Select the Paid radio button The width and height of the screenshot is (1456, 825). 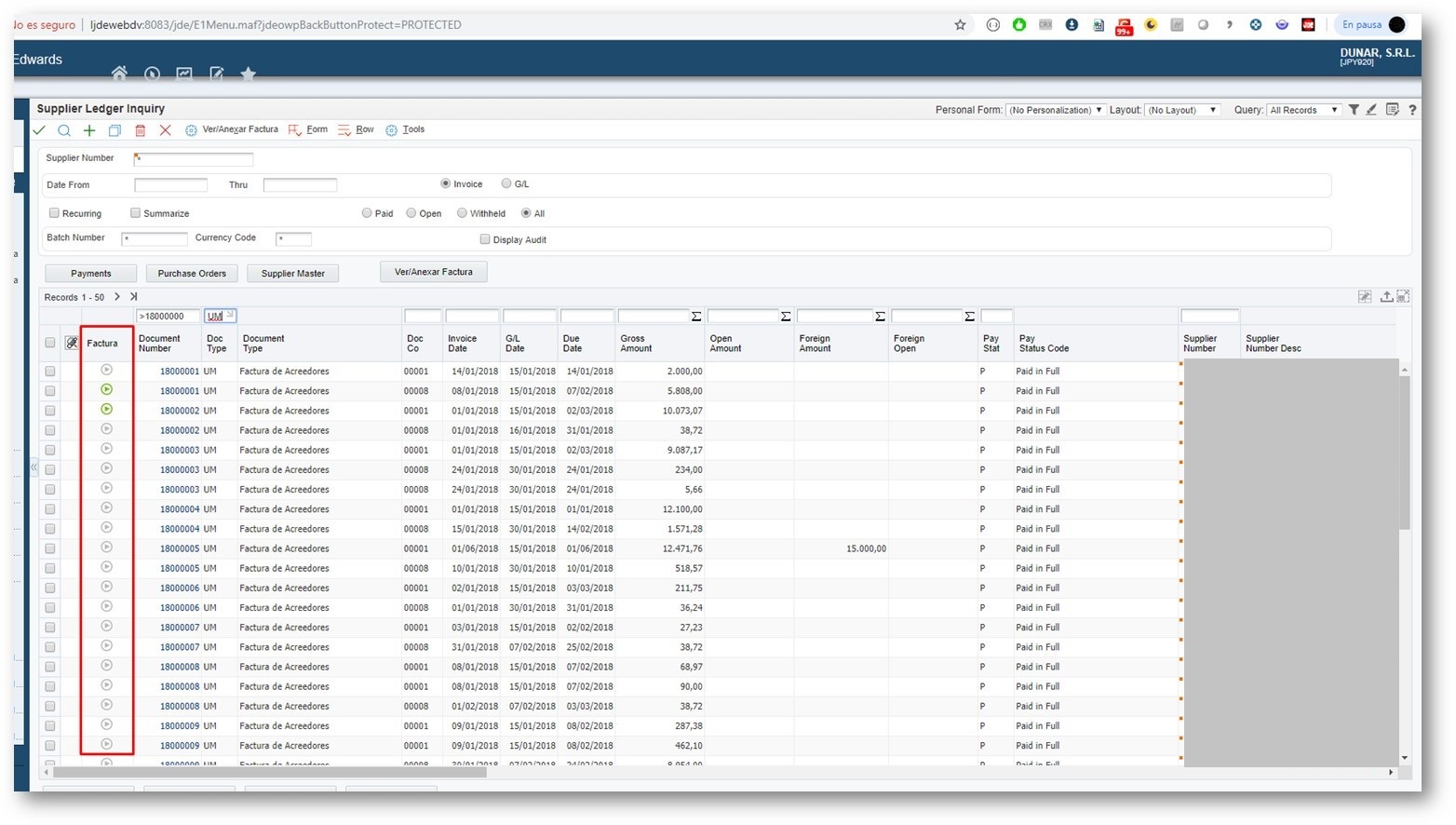367,212
